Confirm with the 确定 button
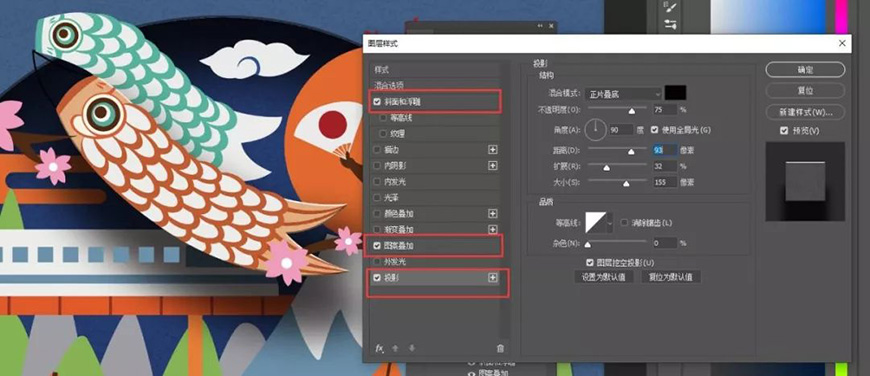The width and height of the screenshot is (870, 376). click(x=805, y=70)
